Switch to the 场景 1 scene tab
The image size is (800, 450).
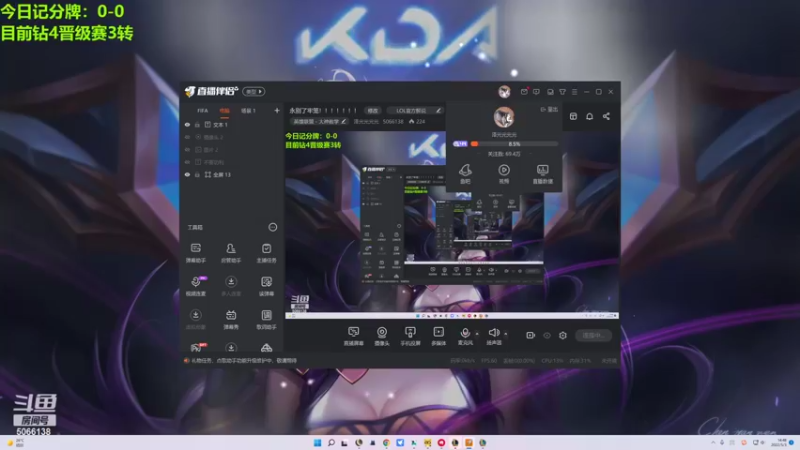[x=248, y=110]
